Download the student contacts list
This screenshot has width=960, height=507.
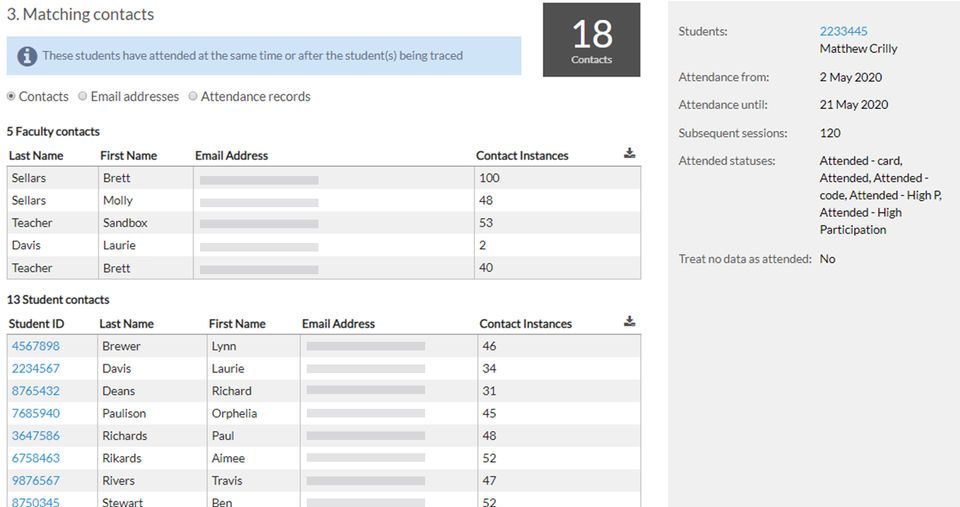click(629, 322)
